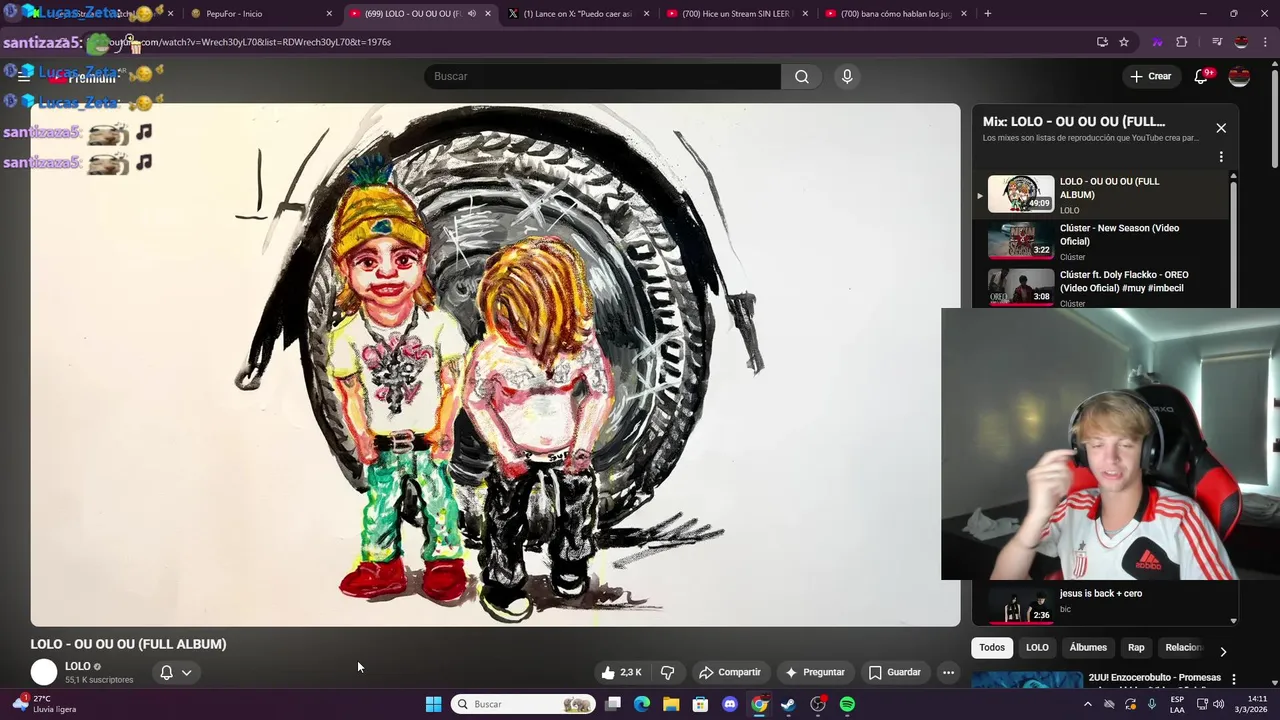Open the LOLO channel name link
1280x720 pixels.
click(x=78, y=666)
